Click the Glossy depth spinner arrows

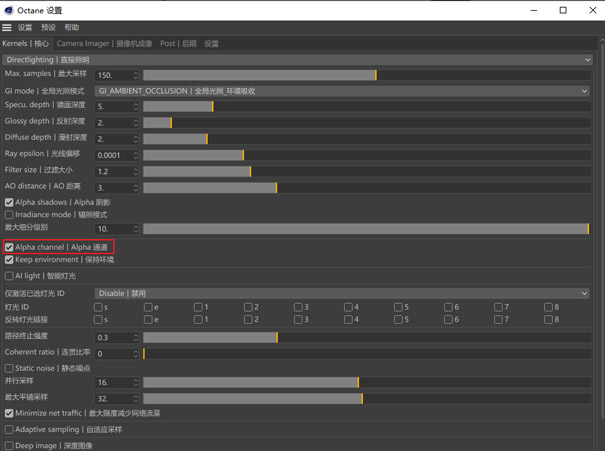(135, 123)
